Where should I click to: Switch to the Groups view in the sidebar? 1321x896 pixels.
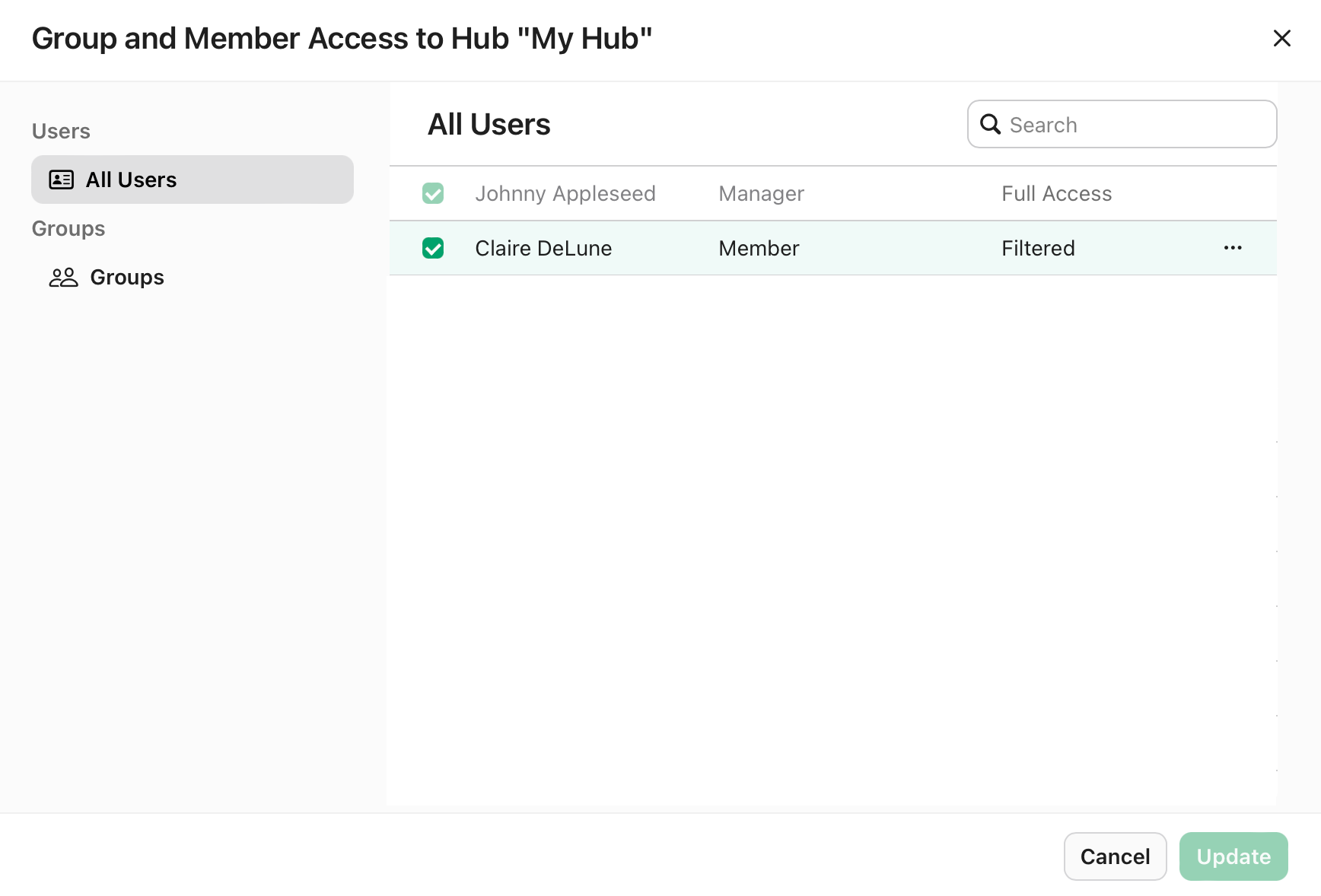coord(127,277)
